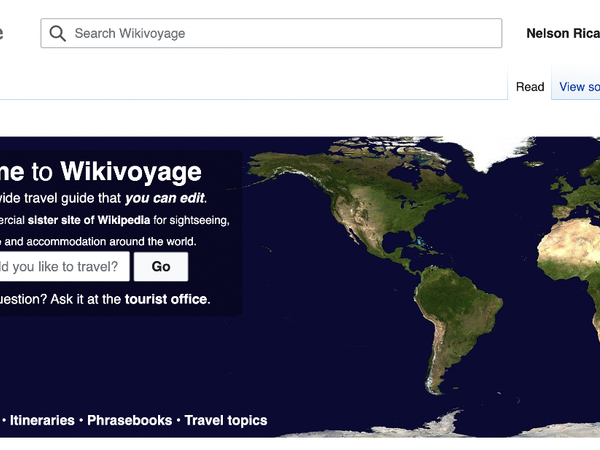Focus the where would you like to travel field
The image size is (600, 450).
(x=64, y=266)
